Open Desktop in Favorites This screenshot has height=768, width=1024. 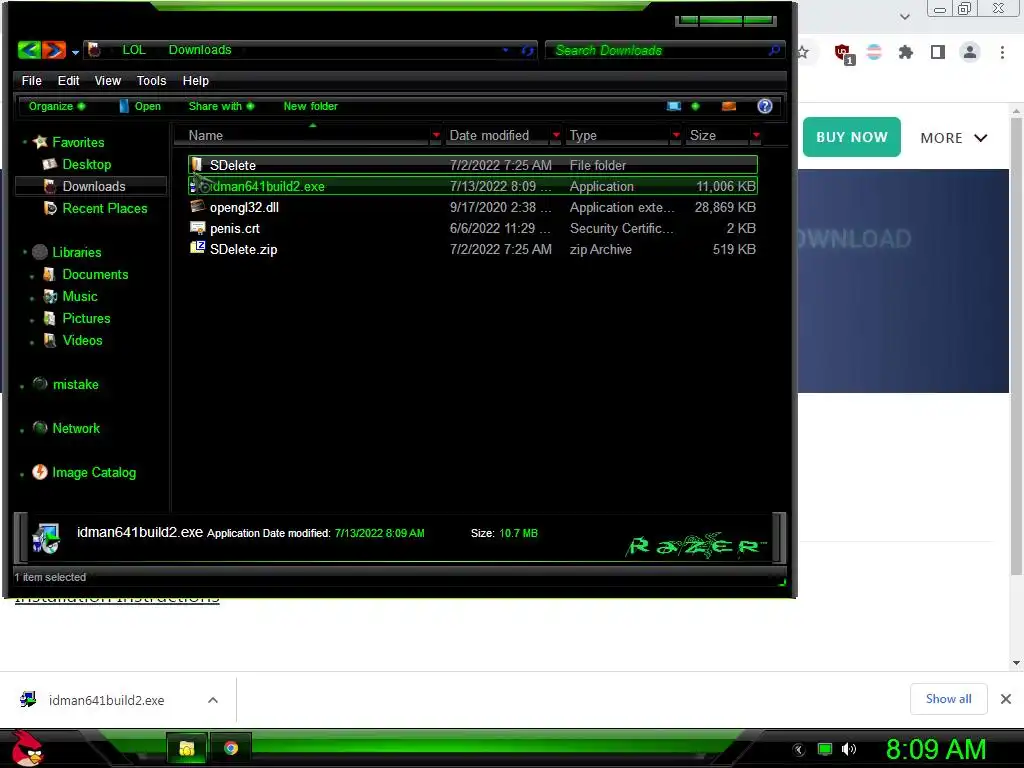pyautogui.click(x=86, y=164)
